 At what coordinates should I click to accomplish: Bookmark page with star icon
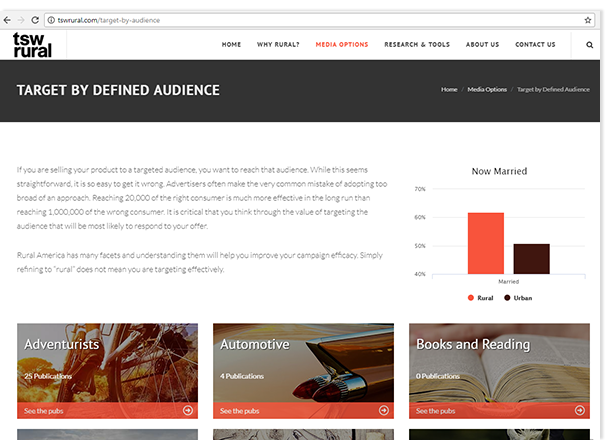click(588, 19)
